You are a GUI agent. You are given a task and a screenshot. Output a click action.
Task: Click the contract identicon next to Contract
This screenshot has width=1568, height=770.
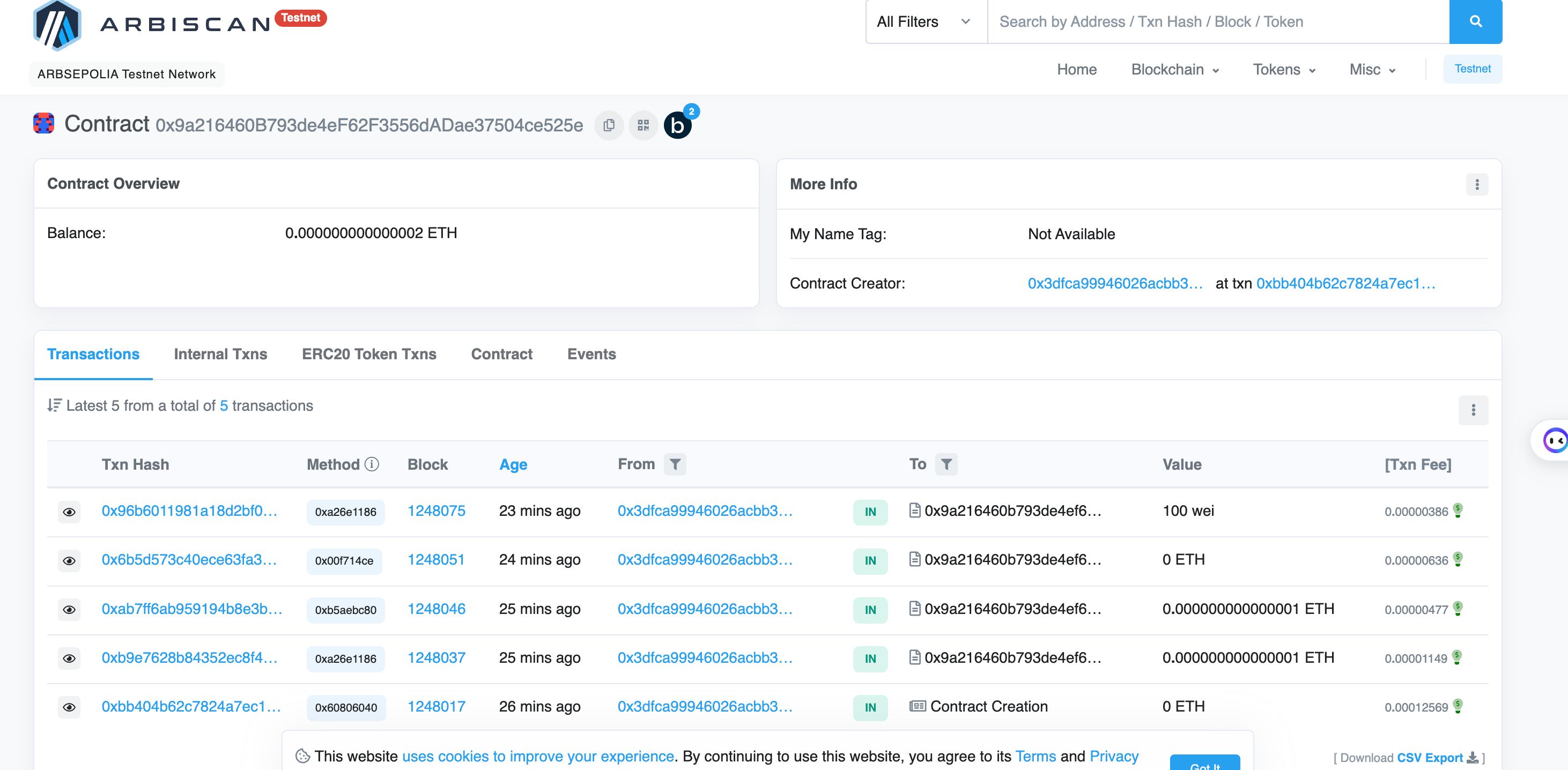pos(43,123)
